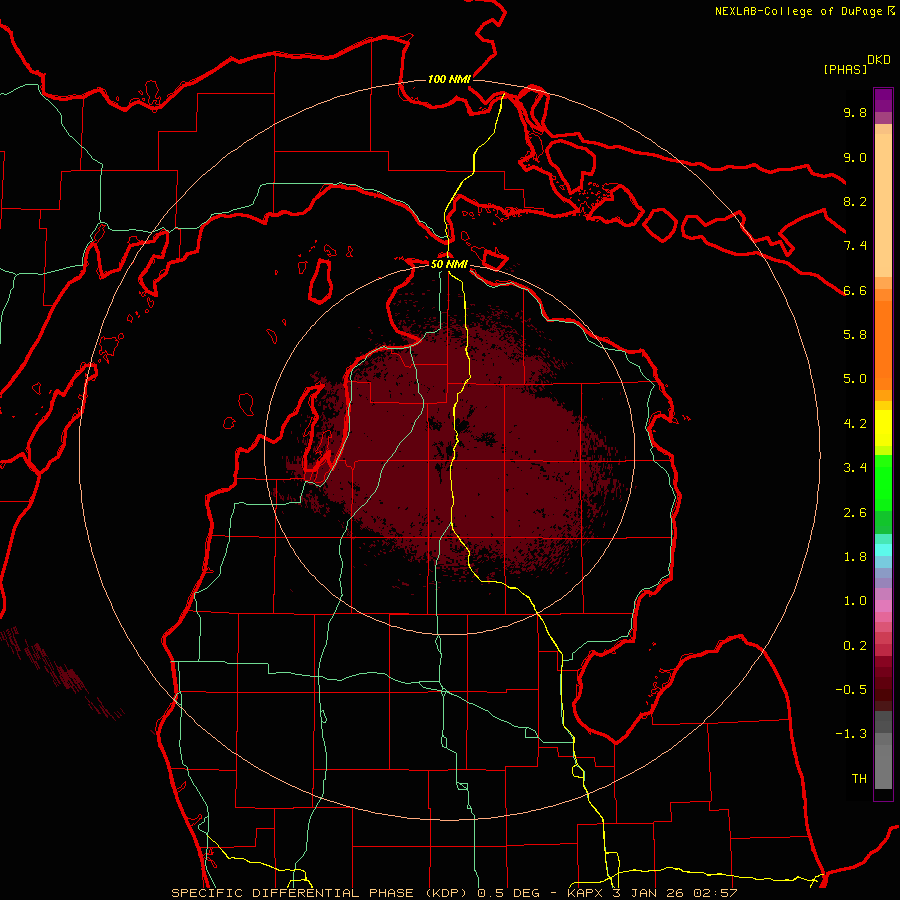Click the 100 NMI range ring label

[449, 79]
